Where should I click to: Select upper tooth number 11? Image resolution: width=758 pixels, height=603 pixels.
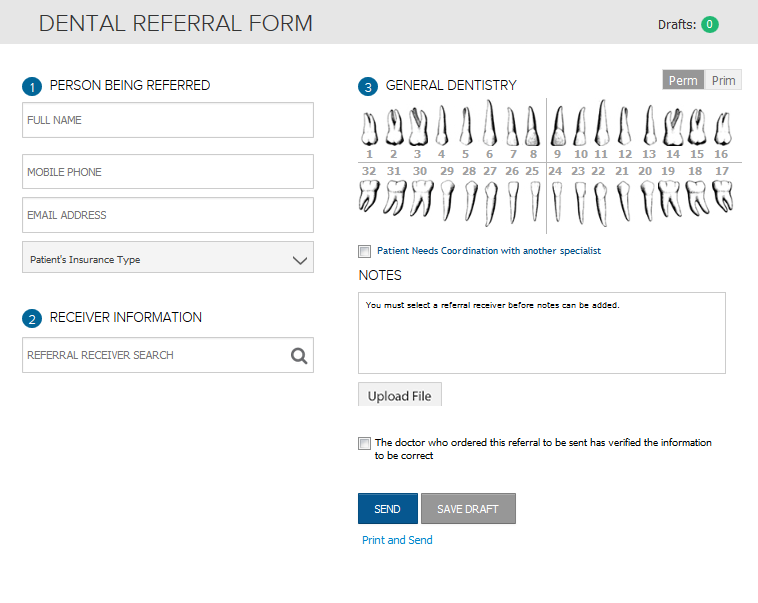pyautogui.click(x=600, y=125)
